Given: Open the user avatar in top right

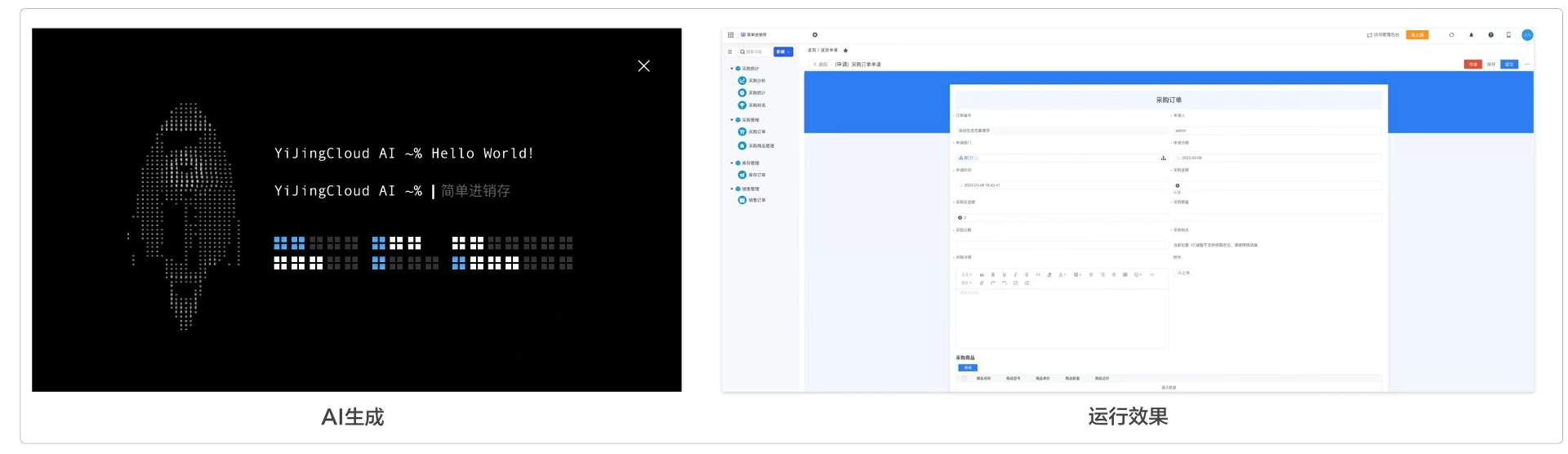Looking at the screenshot, I should point(1527,35).
